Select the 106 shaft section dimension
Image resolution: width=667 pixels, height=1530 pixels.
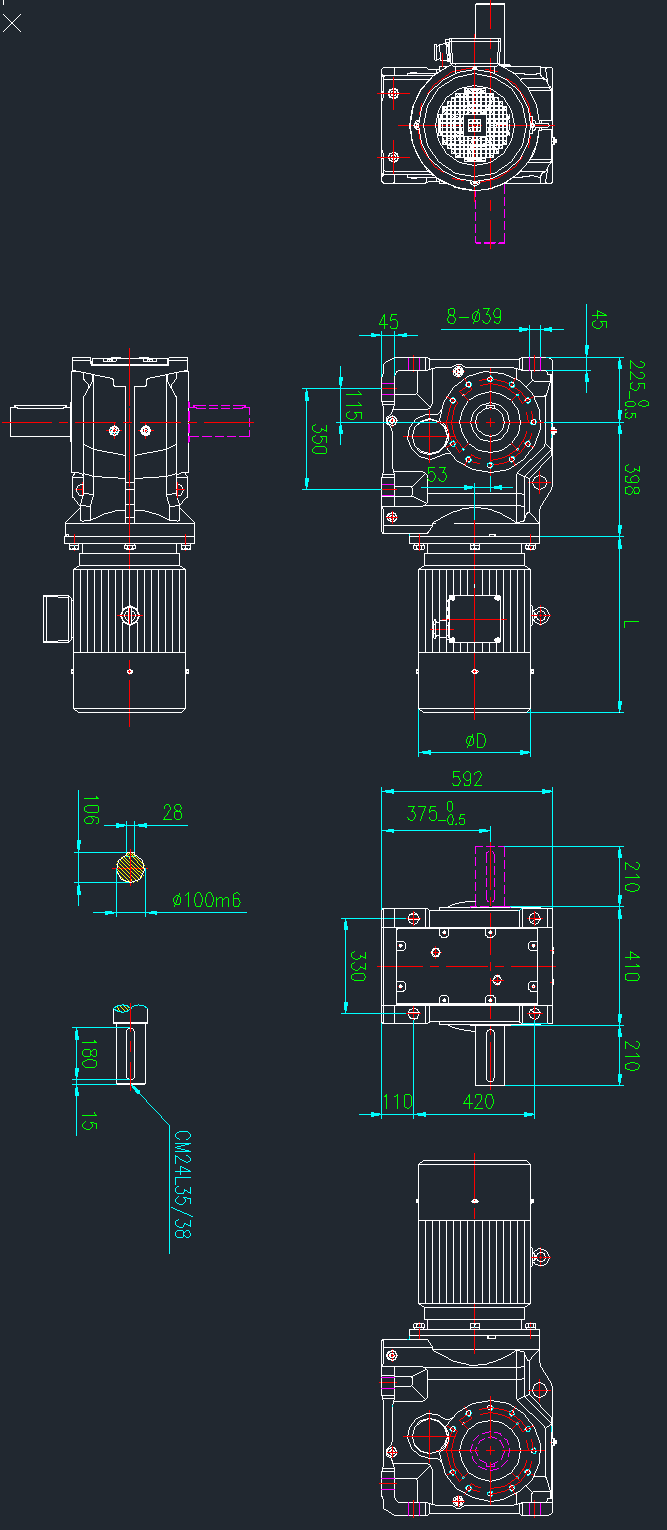90,812
